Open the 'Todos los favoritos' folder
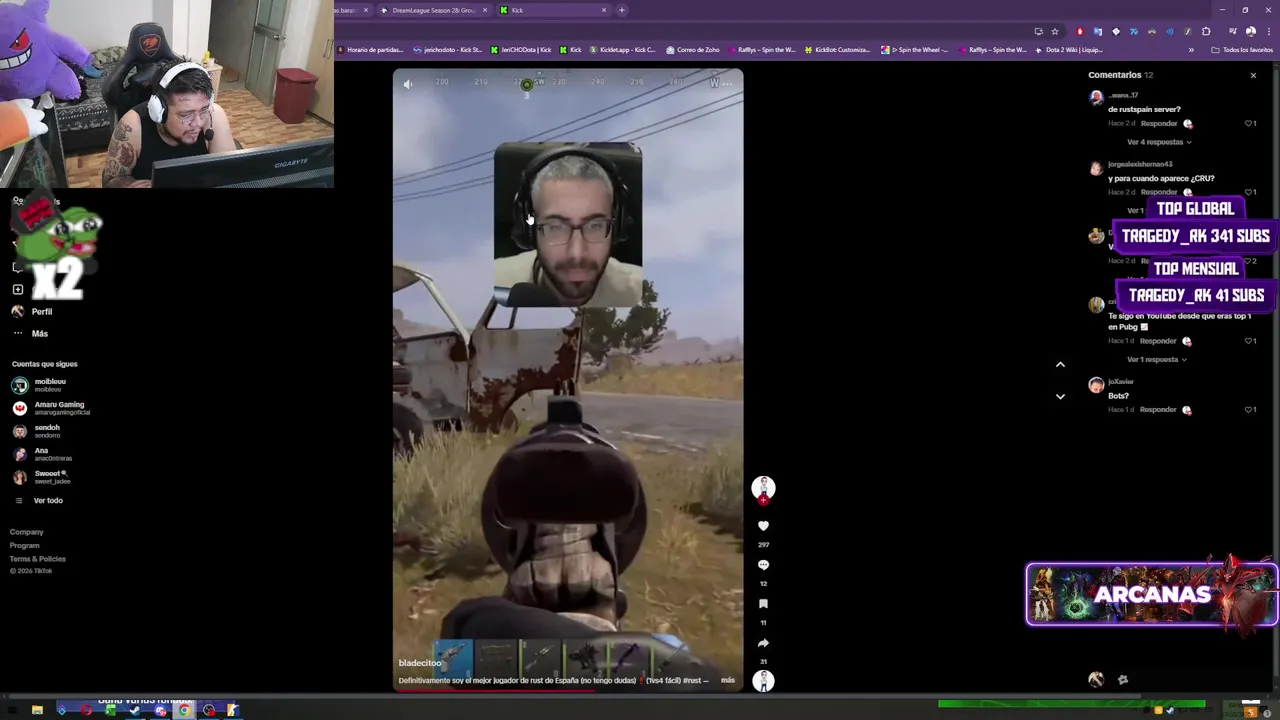Image resolution: width=1280 pixels, height=720 pixels. pyautogui.click(x=1242, y=50)
